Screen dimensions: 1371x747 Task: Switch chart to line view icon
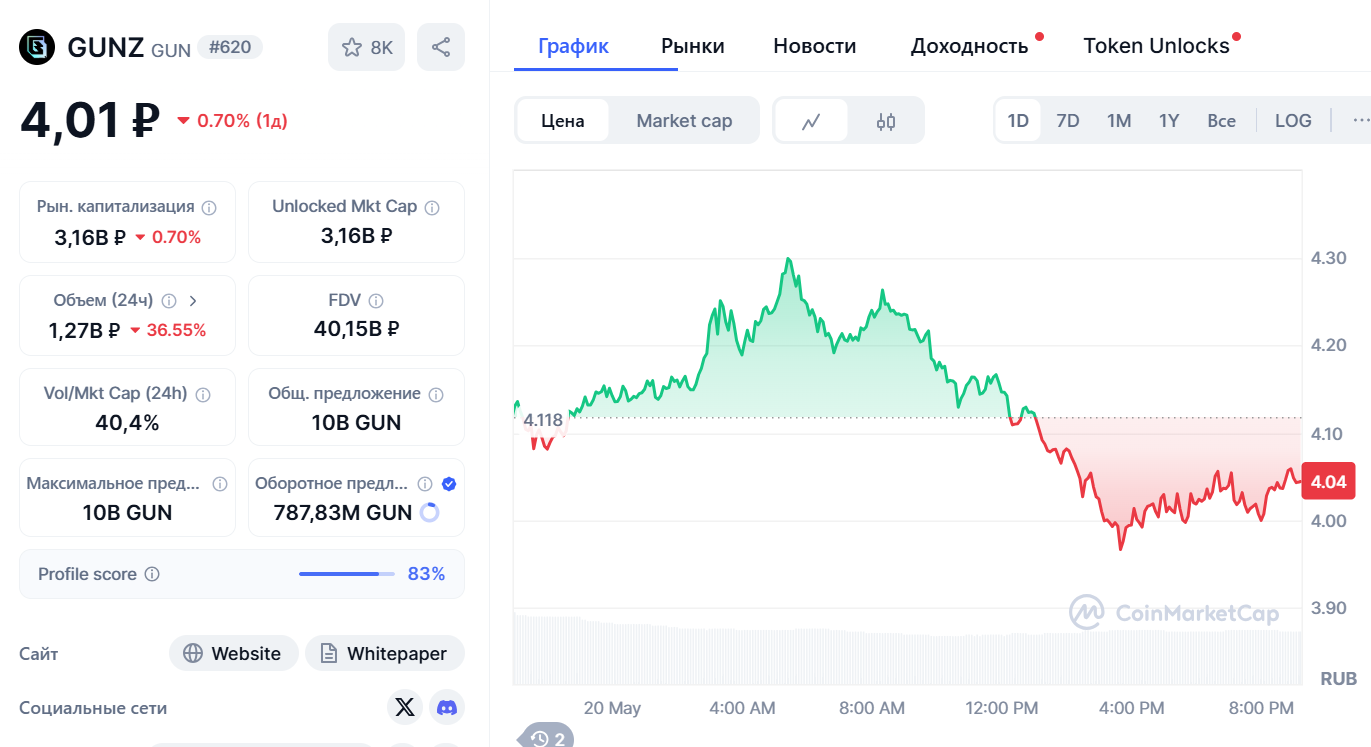pyautogui.click(x=811, y=121)
